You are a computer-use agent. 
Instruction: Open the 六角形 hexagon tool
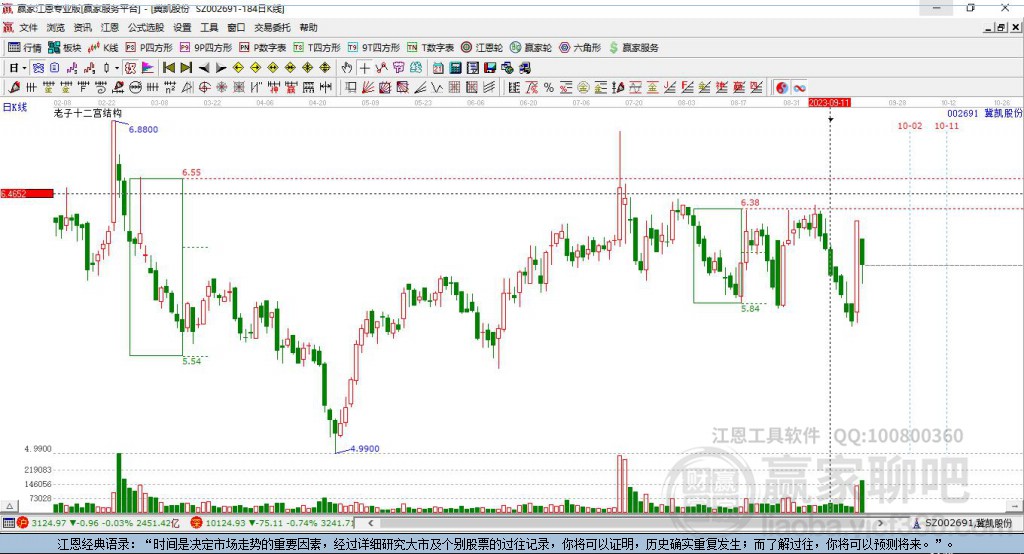(x=580, y=48)
